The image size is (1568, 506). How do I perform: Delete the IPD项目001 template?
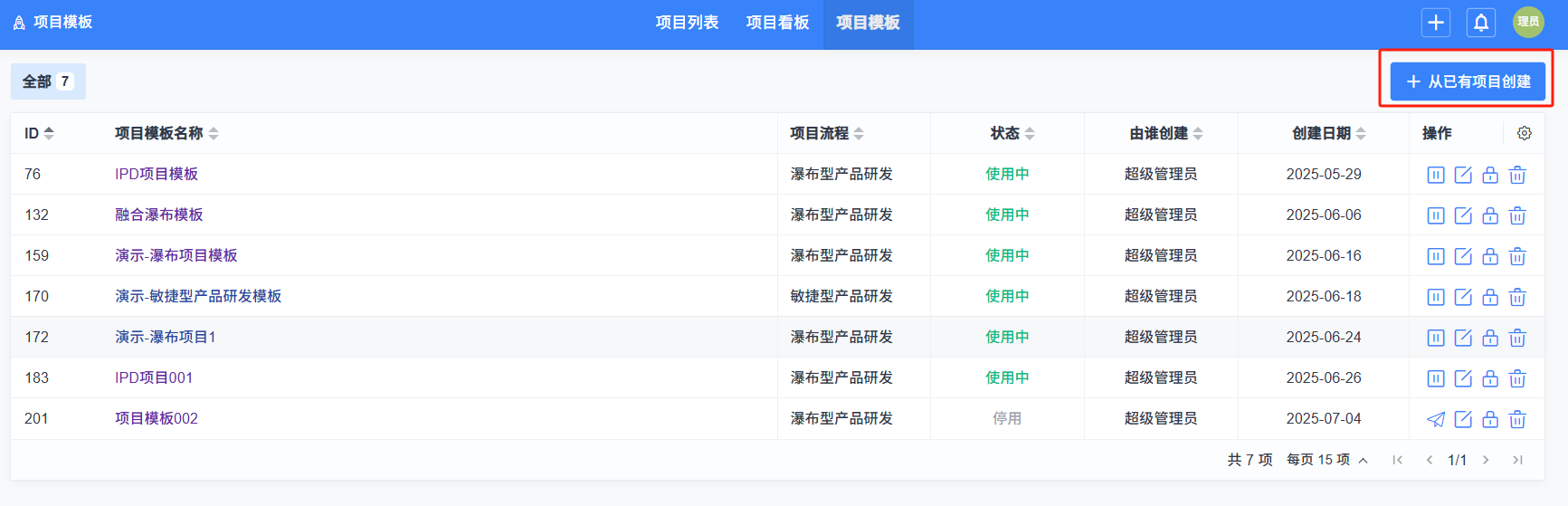1517,378
